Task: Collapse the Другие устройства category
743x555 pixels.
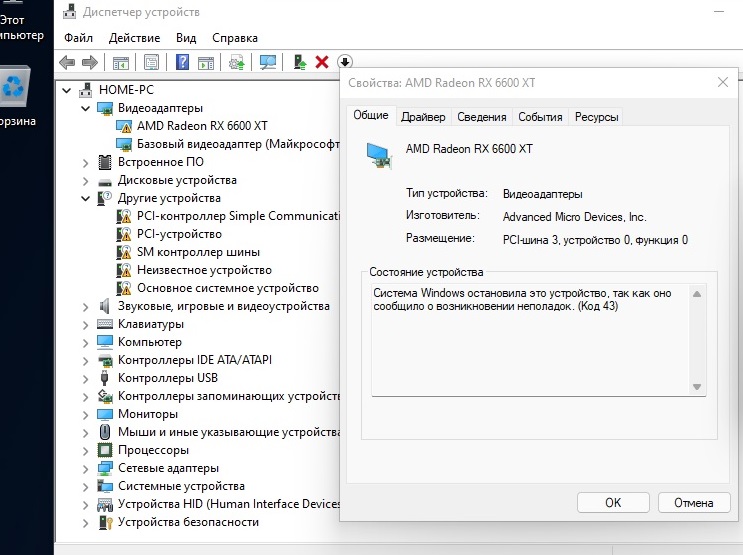Action: tap(85, 198)
